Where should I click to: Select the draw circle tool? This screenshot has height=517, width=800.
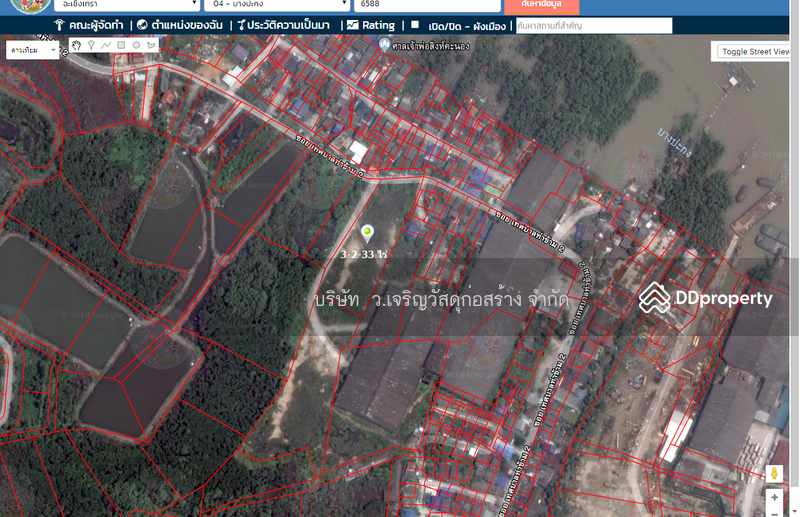pos(136,45)
